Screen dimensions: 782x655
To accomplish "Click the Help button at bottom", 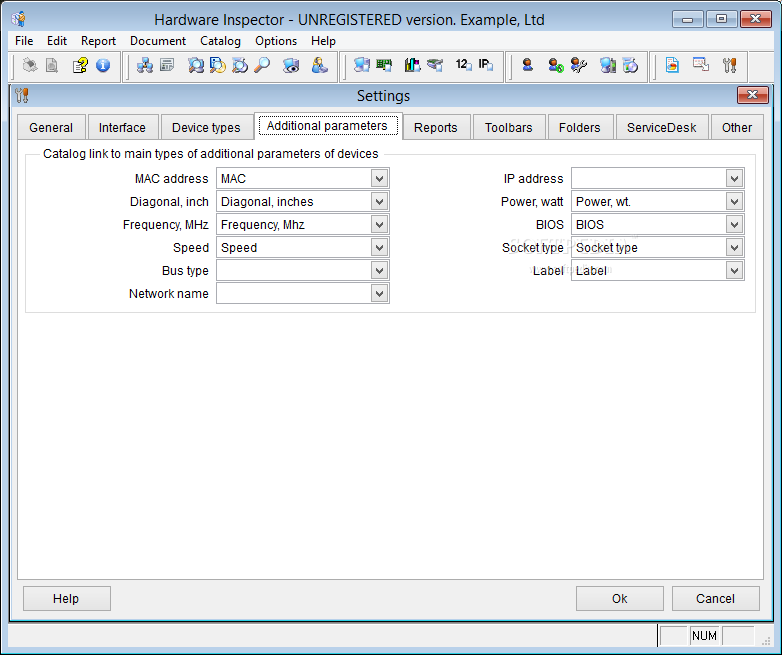I will pos(66,599).
